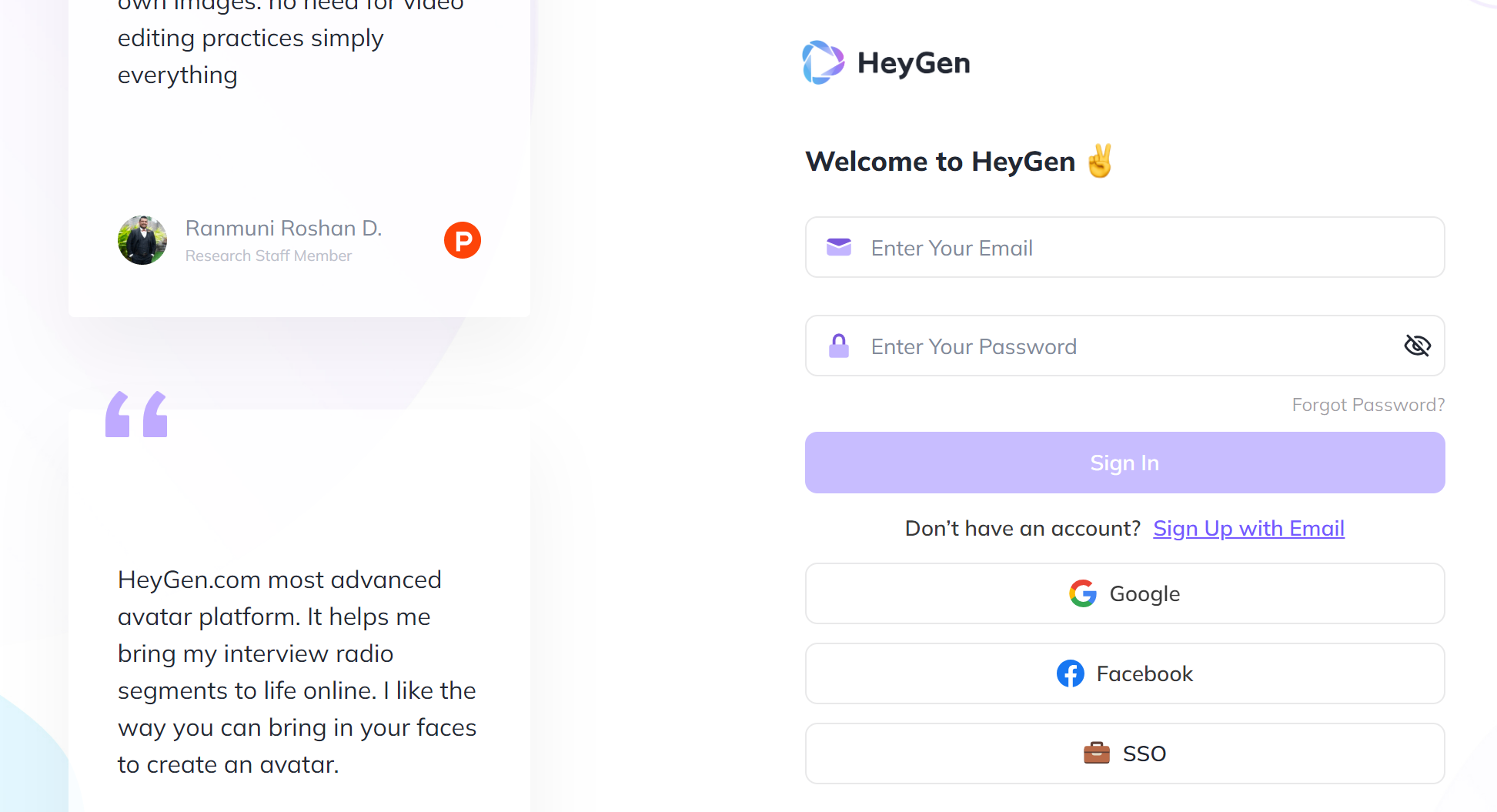Click the purple quotation mark graphic
Viewport: 1497px width, 812px height.
pyautogui.click(x=135, y=414)
